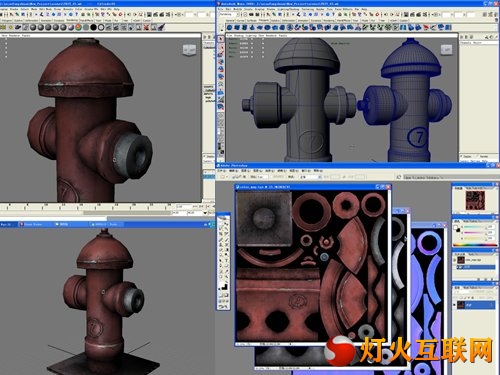Select the highlighted blue layer in Layers panel
The height and width of the screenshot is (375, 500).
click(x=476, y=305)
